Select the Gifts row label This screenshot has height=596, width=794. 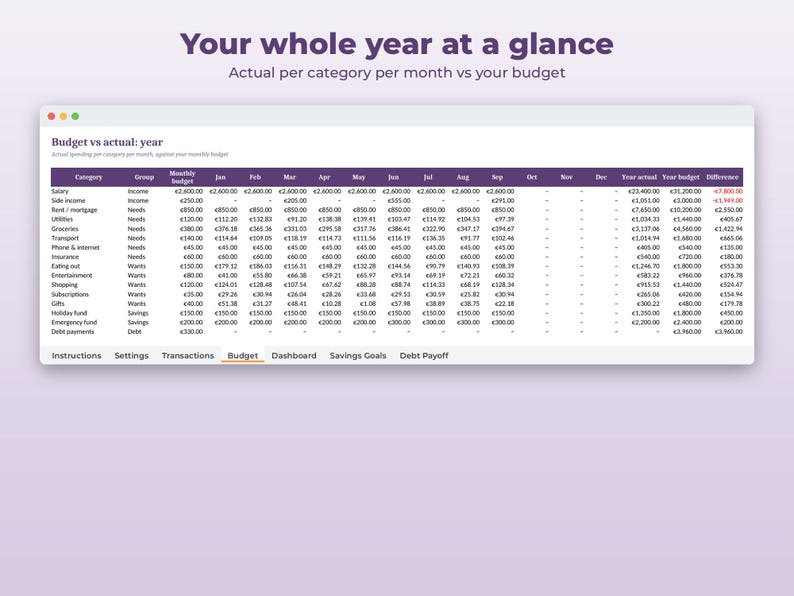coord(58,304)
